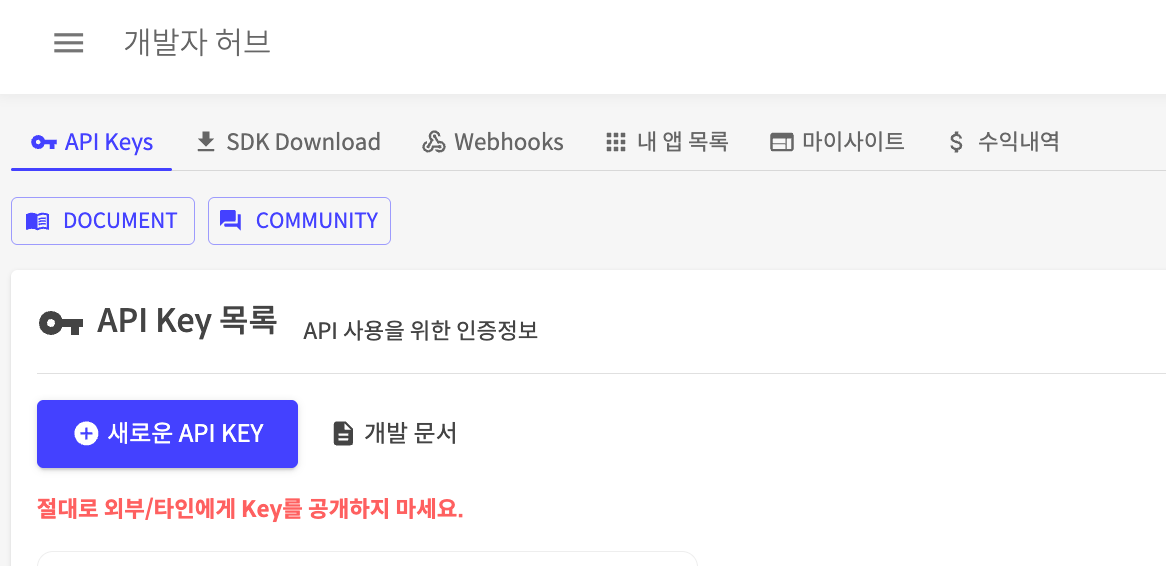Screen dimensions: 1166x566
Task: Click the book icon in DOCUMENT button
Action: [38, 221]
